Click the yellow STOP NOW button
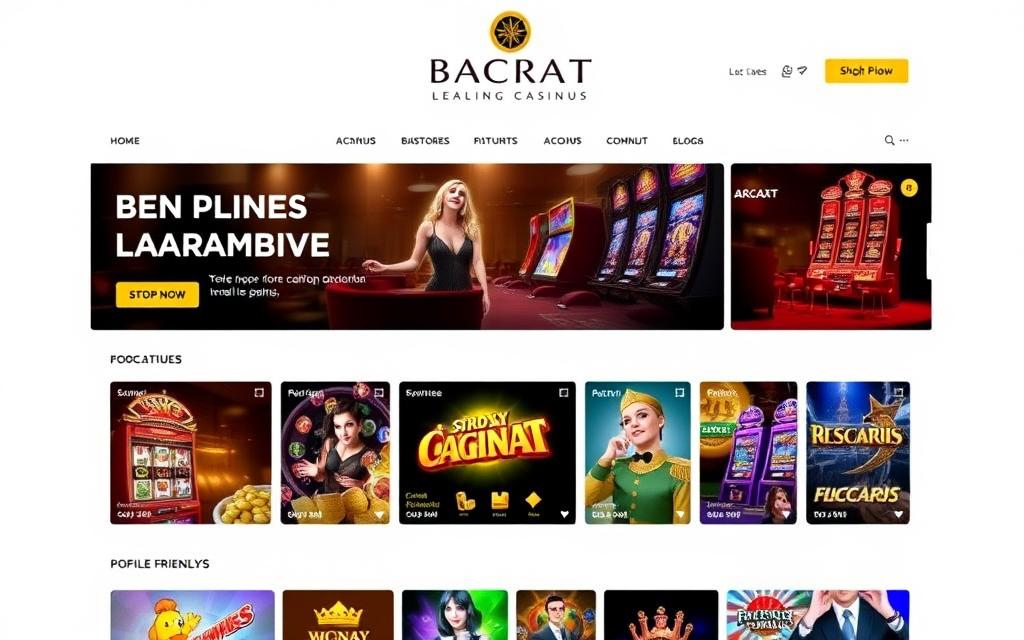 [x=157, y=295]
